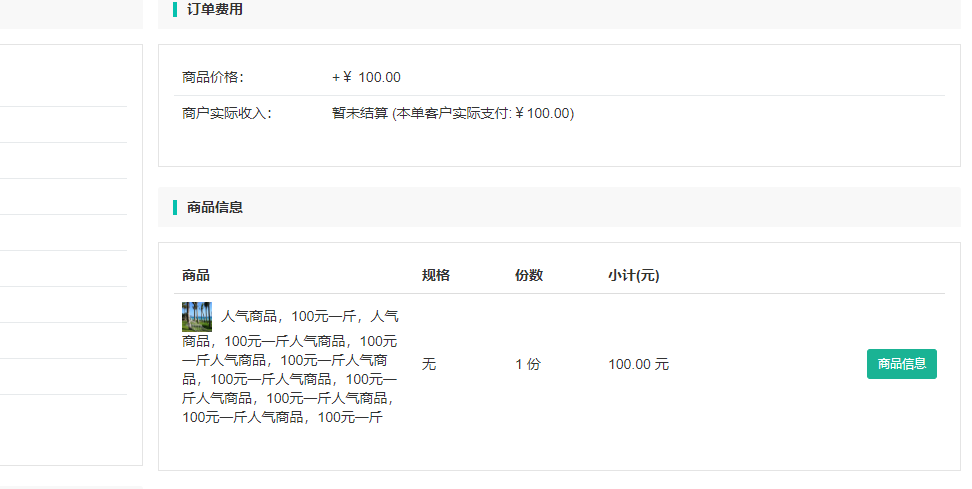Click the specification value 无
This screenshot has height=489, width=972.
click(429, 364)
